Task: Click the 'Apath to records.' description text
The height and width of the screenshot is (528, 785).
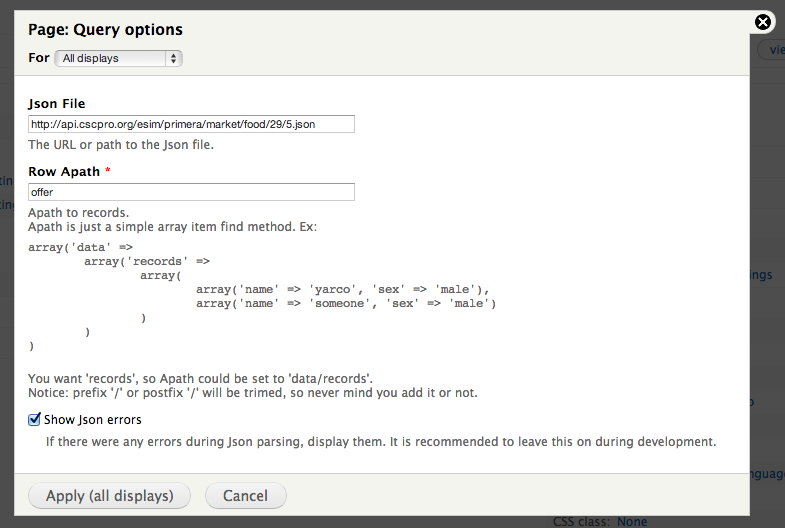Action: (79, 213)
